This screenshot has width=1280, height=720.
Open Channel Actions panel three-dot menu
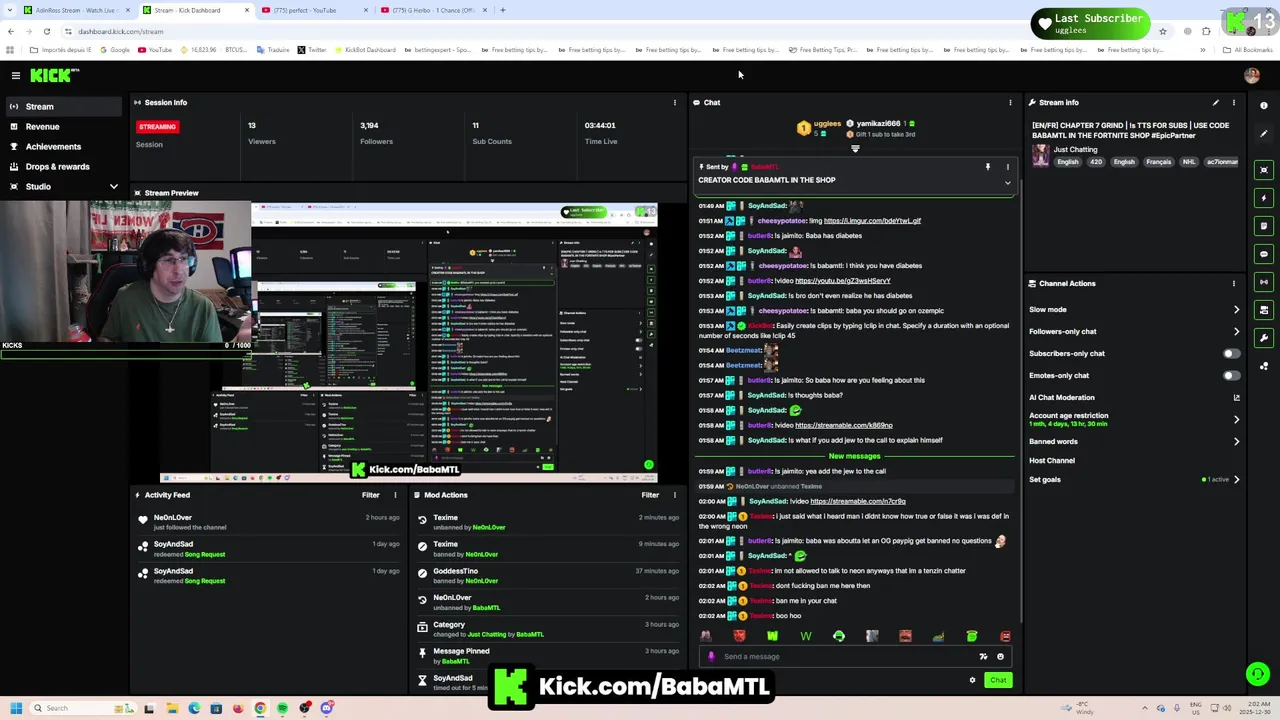coord(1234,283)
